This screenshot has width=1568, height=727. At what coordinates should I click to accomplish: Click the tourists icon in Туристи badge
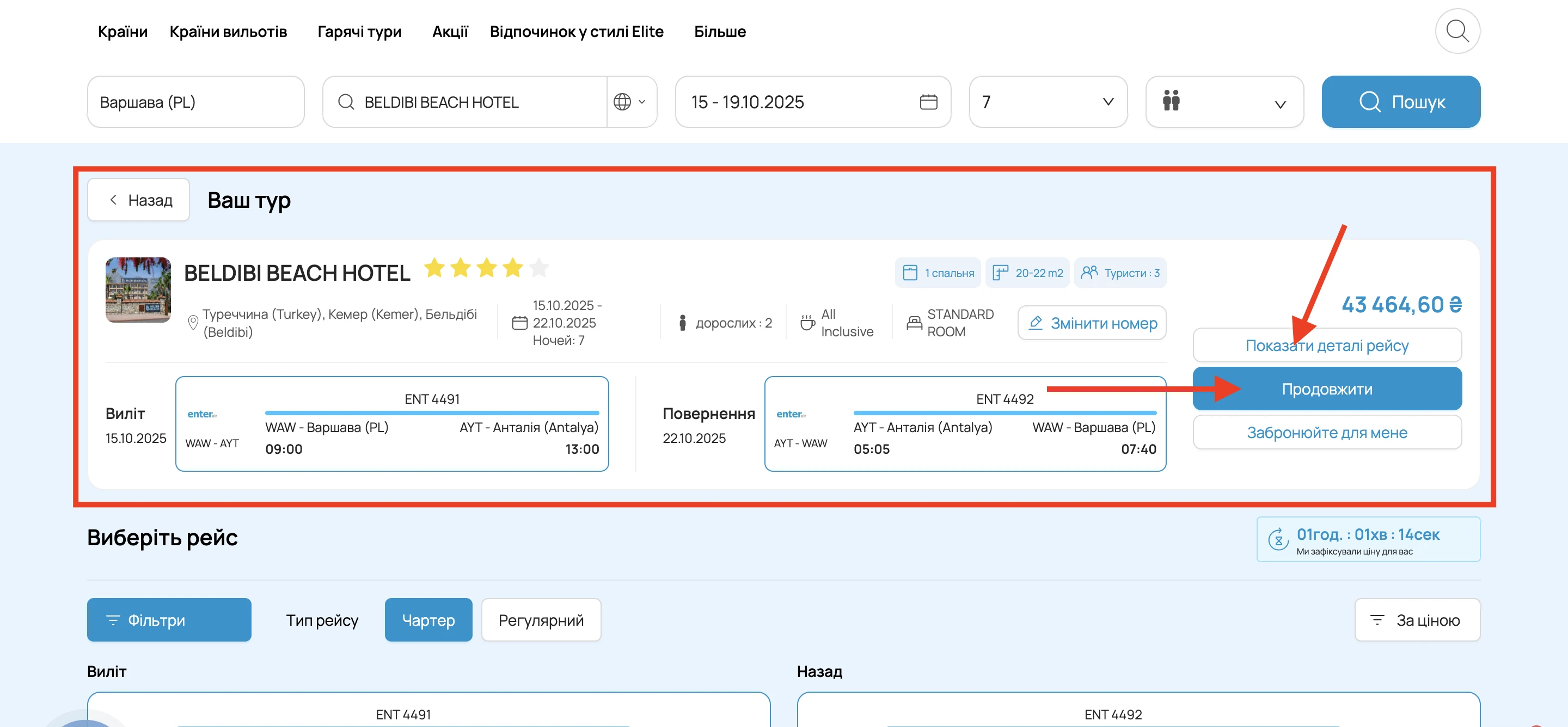[x=1089, y=272]
